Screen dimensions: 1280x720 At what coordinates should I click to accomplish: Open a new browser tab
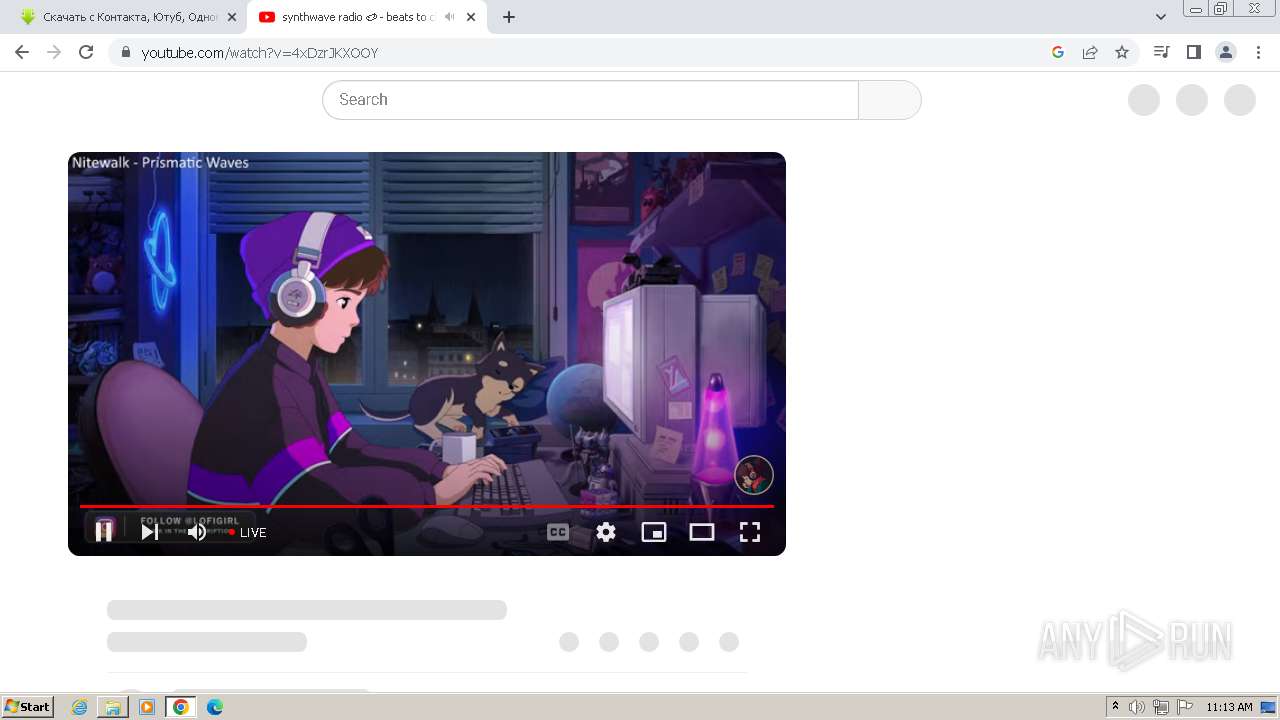(x=509, y=17)
